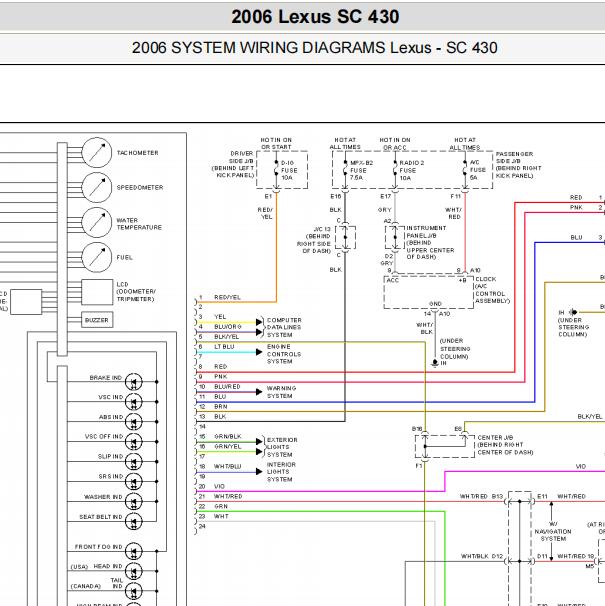This screenshot has height=606, width=605.
Task: Click pin 20 'VIO' wire label
Action: tap(219, 486)
